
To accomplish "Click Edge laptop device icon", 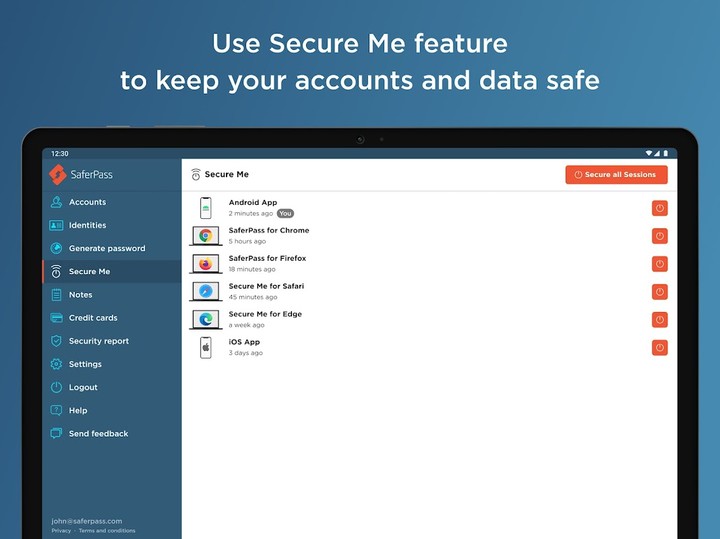I will point(206,320).
